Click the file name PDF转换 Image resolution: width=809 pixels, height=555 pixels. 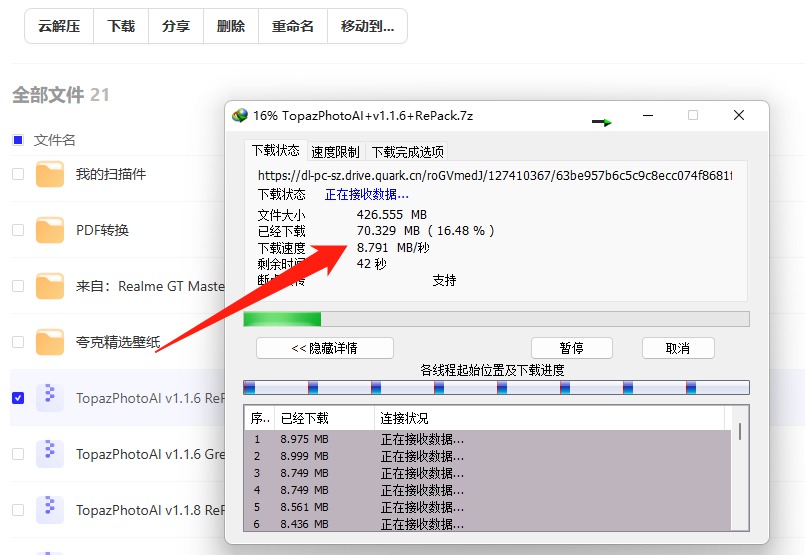[x=102, y=230]
